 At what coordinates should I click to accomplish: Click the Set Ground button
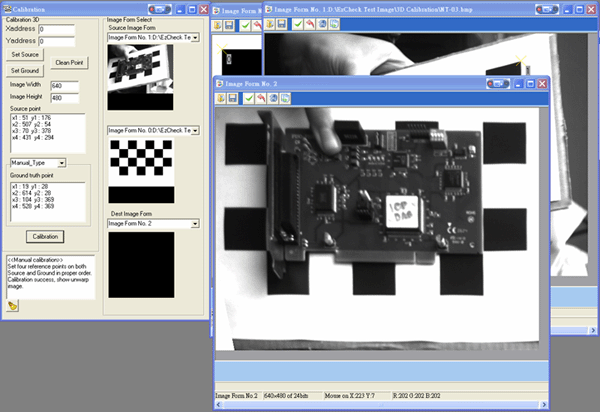point(25,70)
